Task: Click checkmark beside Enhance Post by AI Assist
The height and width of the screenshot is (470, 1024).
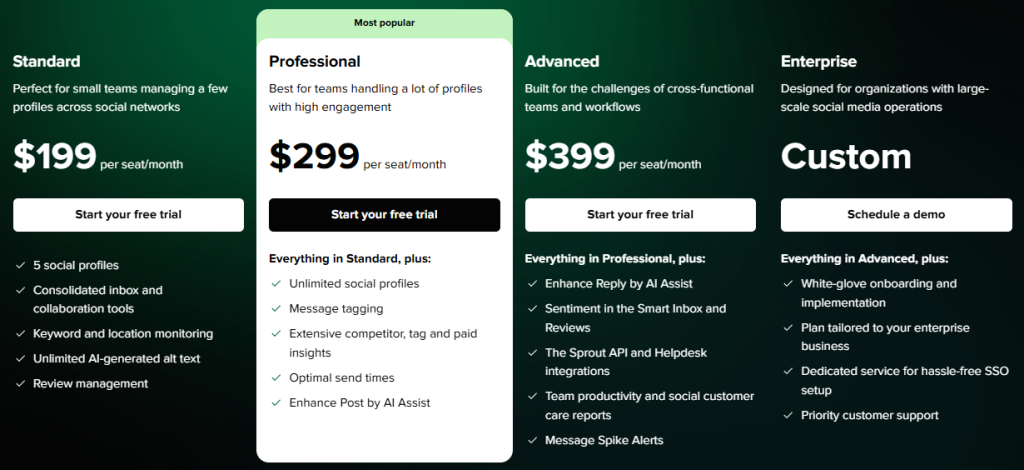Action: tap(277, 403)
